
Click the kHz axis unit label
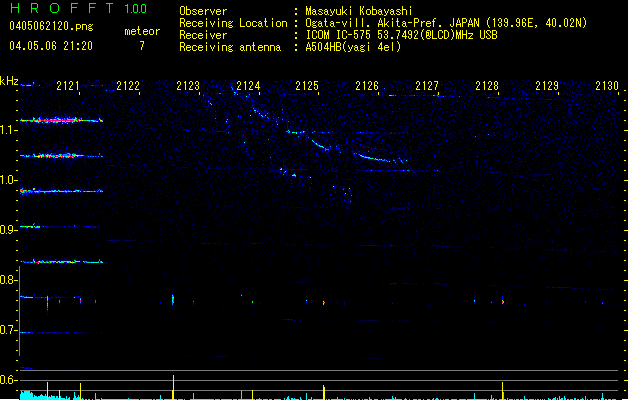[9, 81]
